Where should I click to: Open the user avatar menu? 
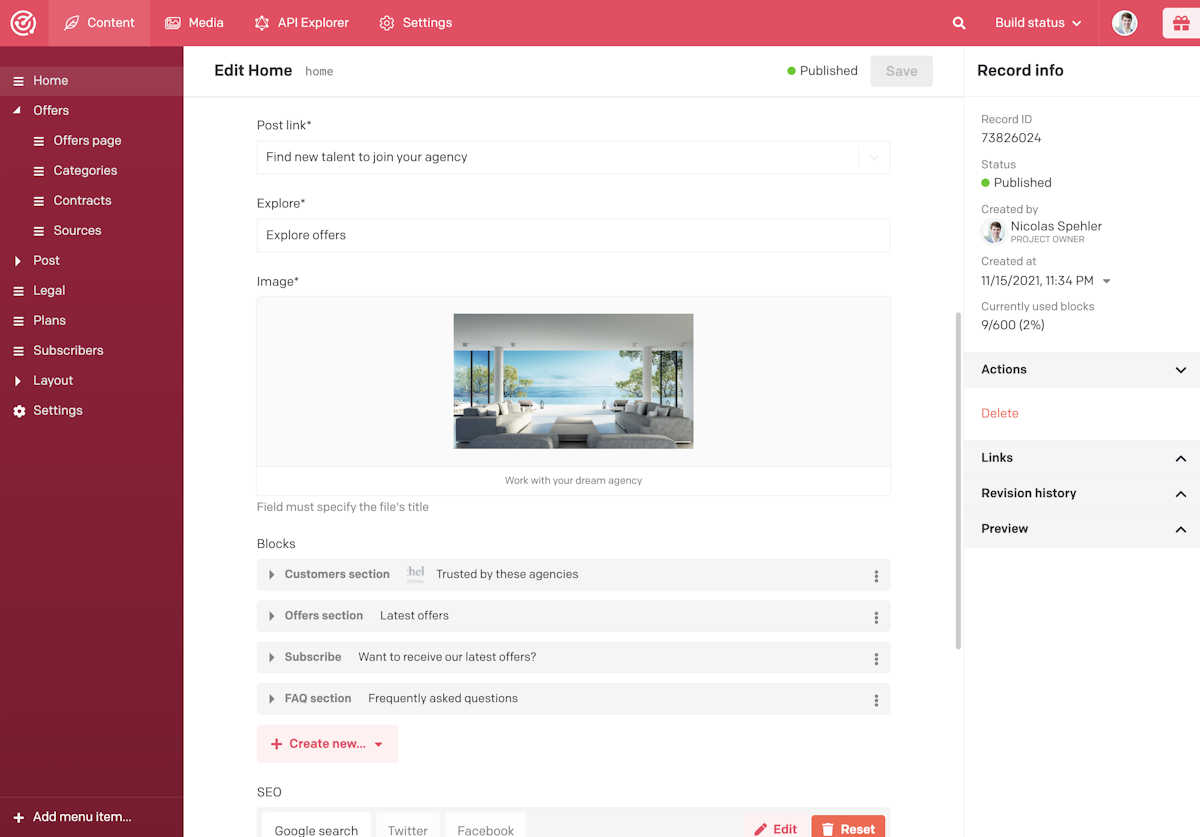point(1125,23)
